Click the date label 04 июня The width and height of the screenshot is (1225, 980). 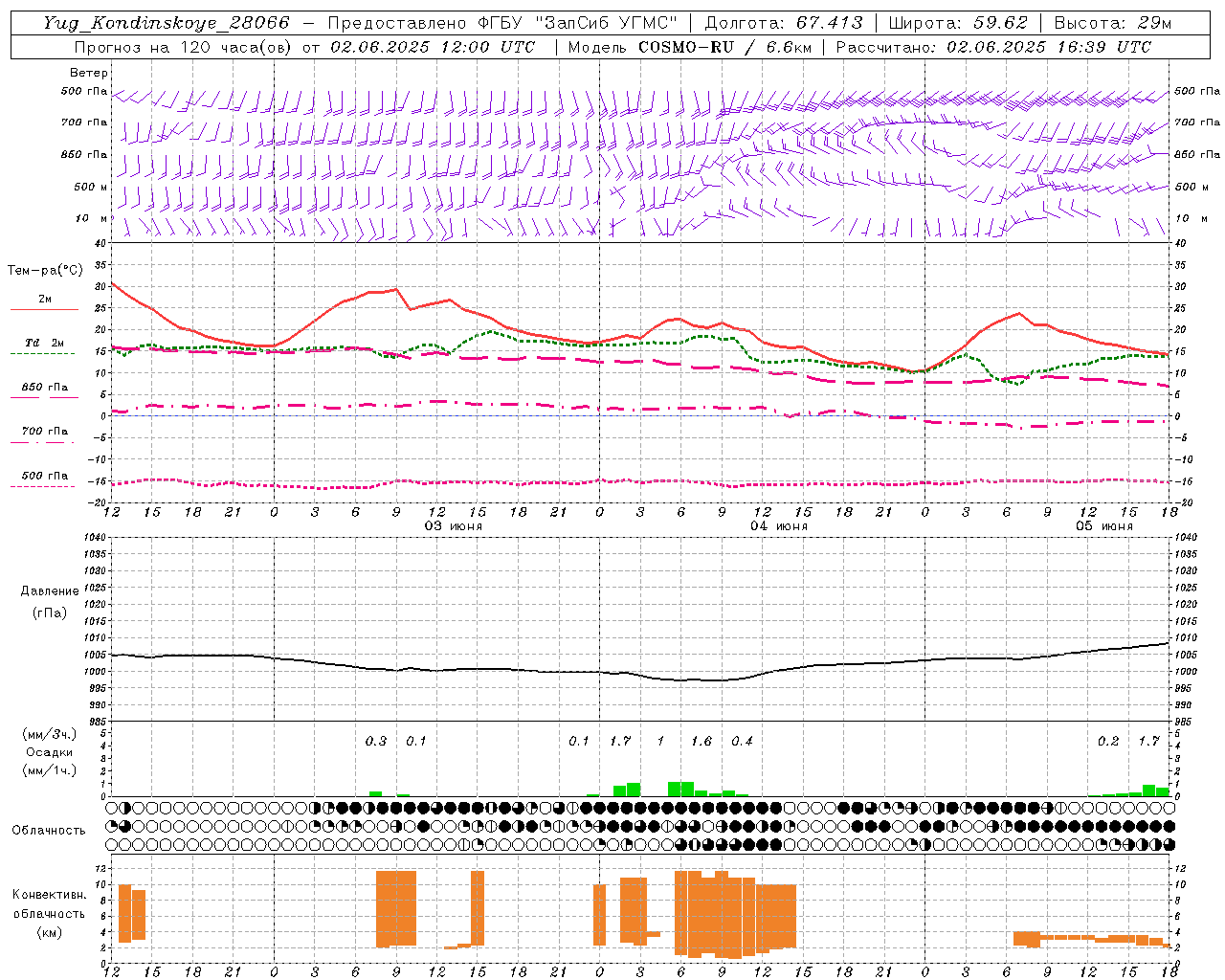[x=778, y=526]
